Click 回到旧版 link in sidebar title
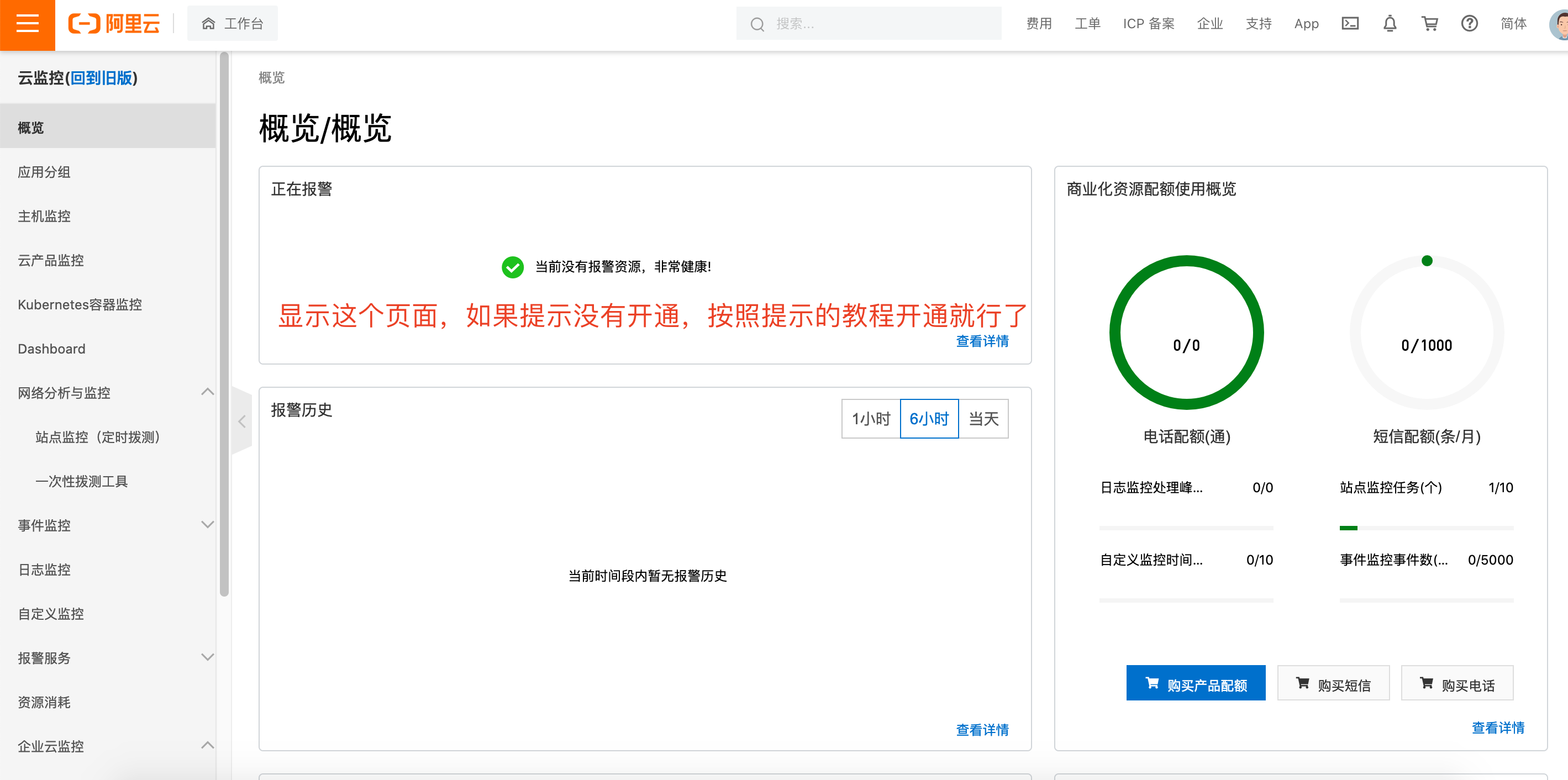Image resolution: width=1568 pixels, height=780 pixels. click(101, 78)
